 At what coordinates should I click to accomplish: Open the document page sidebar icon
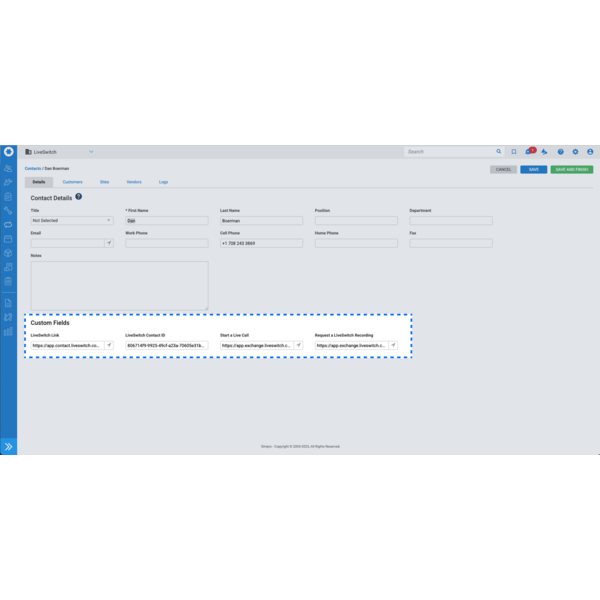[8, 303]
